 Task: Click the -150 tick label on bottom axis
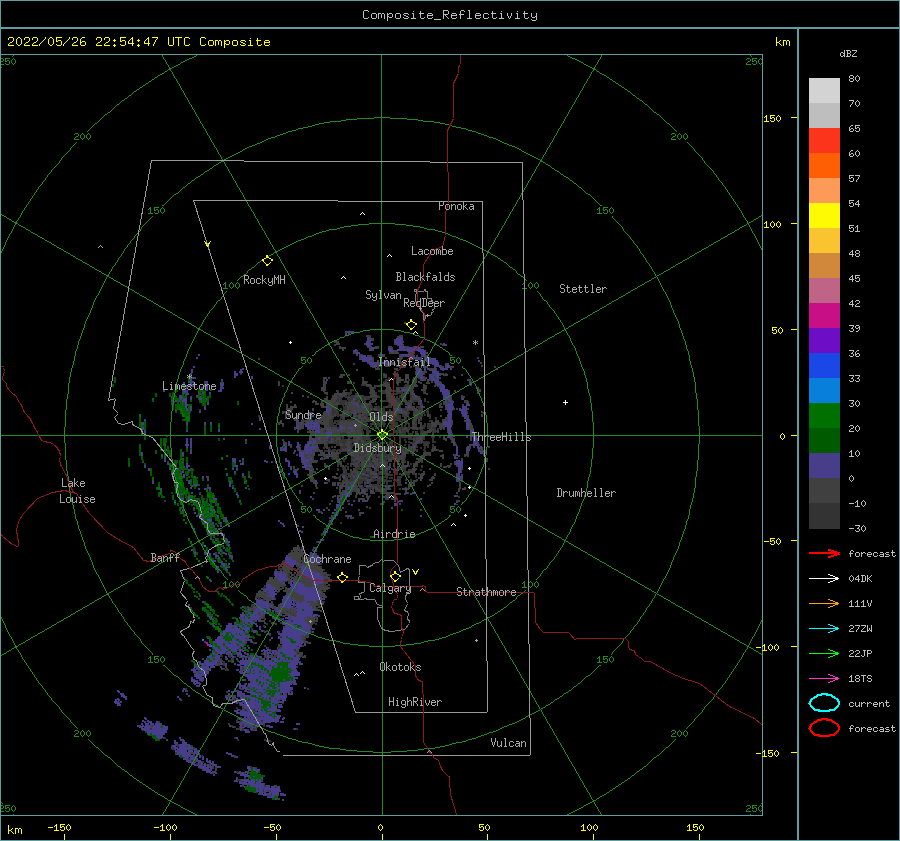(59, 827)
